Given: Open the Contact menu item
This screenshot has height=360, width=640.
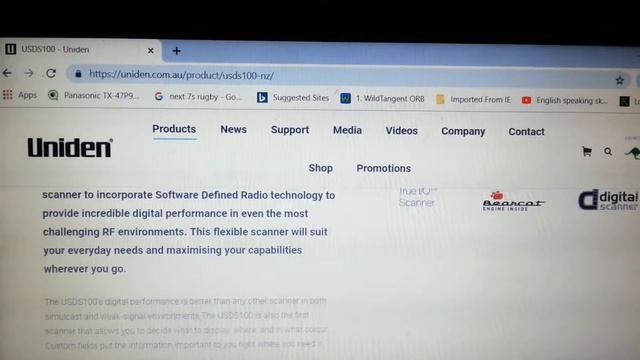Looking at the screenshot, I should (x=526, y=131).
